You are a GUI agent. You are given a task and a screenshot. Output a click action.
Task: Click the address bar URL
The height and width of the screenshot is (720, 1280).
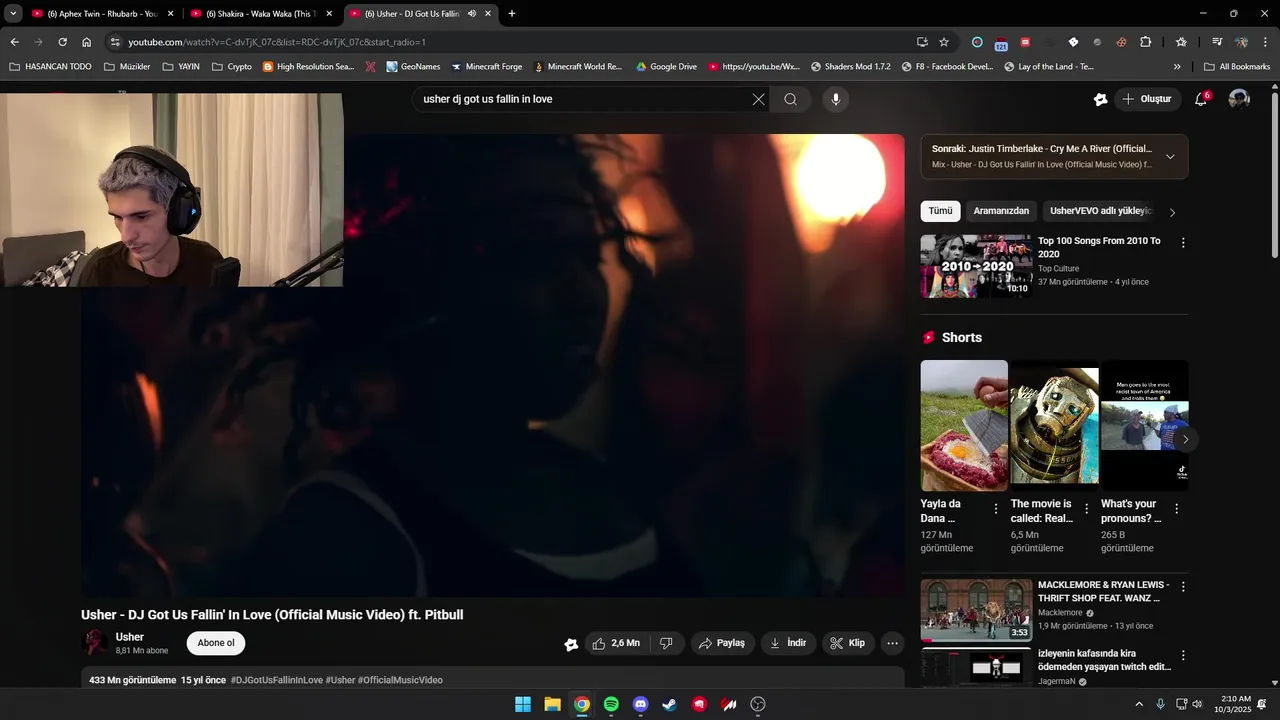(x=277, y=42)
